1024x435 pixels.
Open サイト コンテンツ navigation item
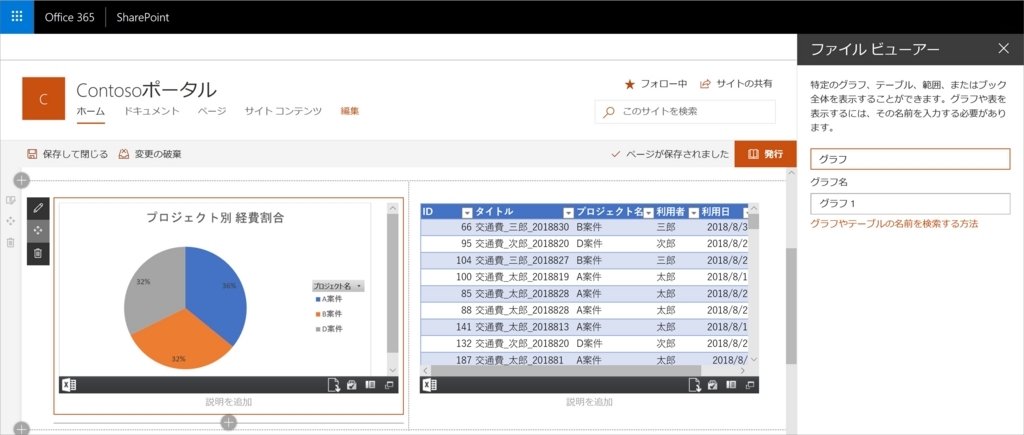(x=283, y=112)
